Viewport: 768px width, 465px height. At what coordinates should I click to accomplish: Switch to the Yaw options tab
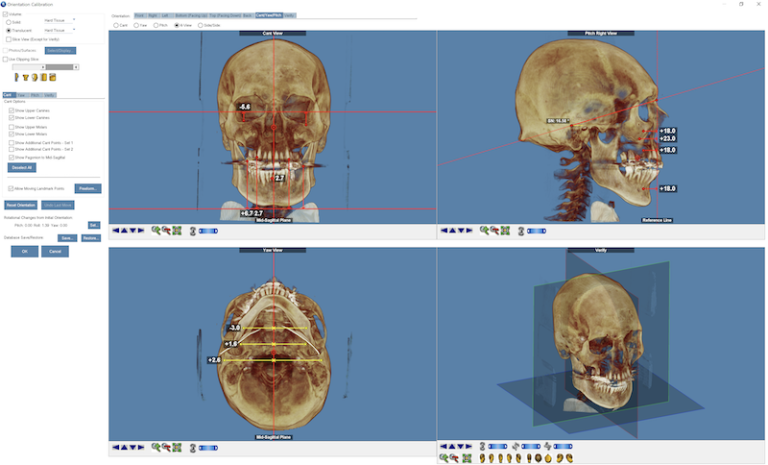click(x=21, y=95)
